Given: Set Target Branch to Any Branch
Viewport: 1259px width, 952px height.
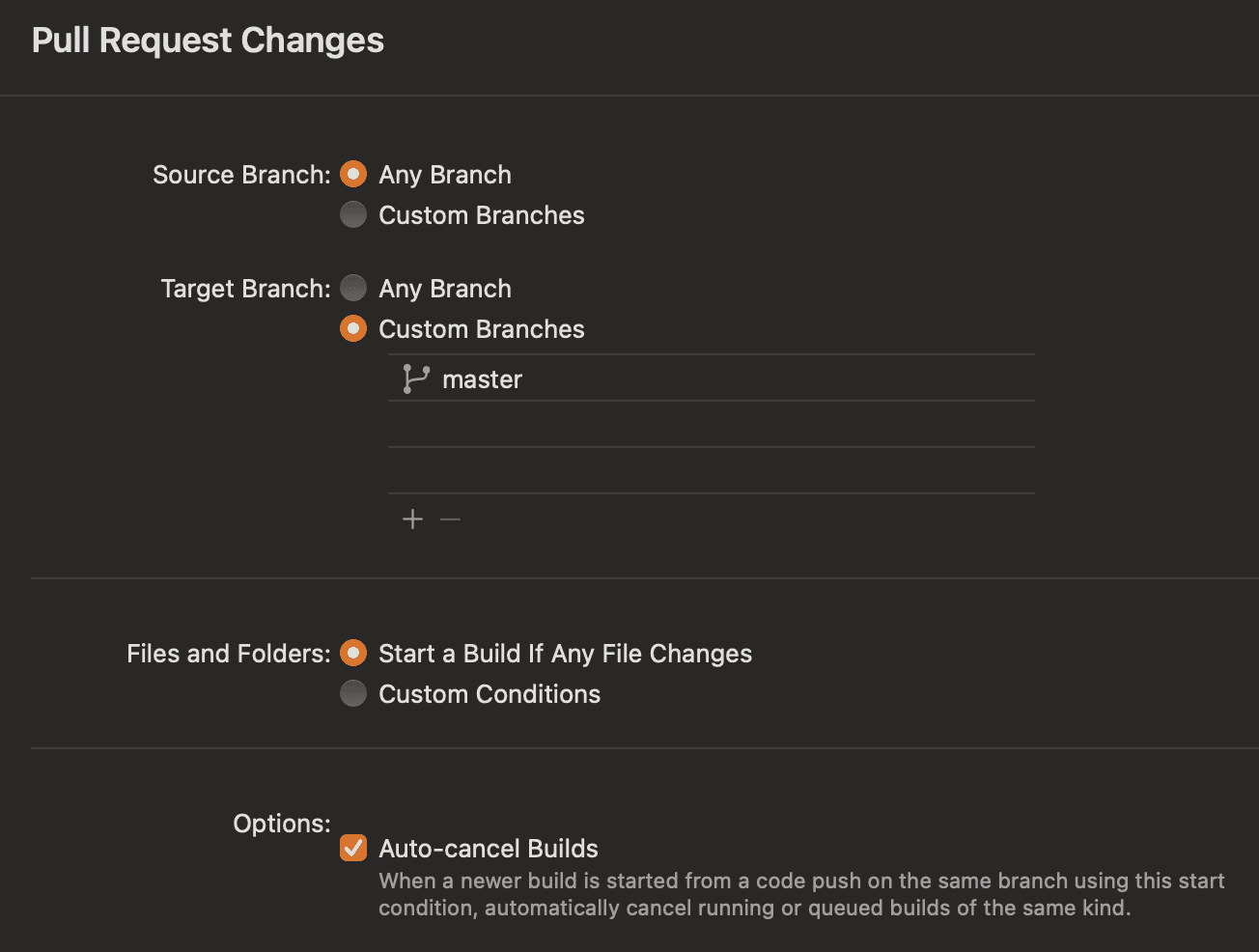Looking at the screenshot, I should point(353,288).
